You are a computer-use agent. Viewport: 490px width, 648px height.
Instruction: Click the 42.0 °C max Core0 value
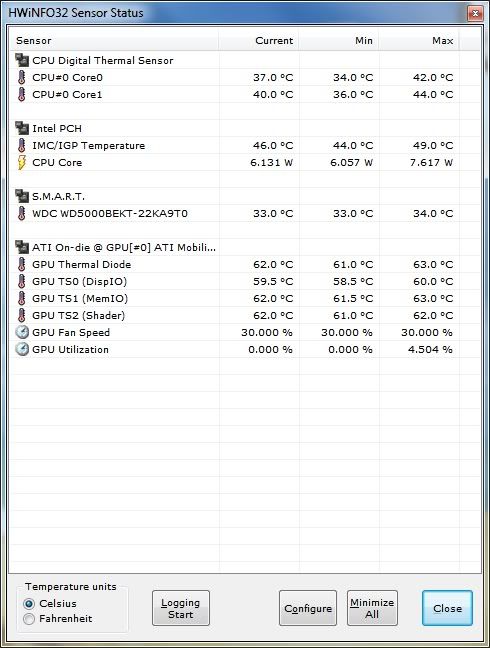point(433,77)
